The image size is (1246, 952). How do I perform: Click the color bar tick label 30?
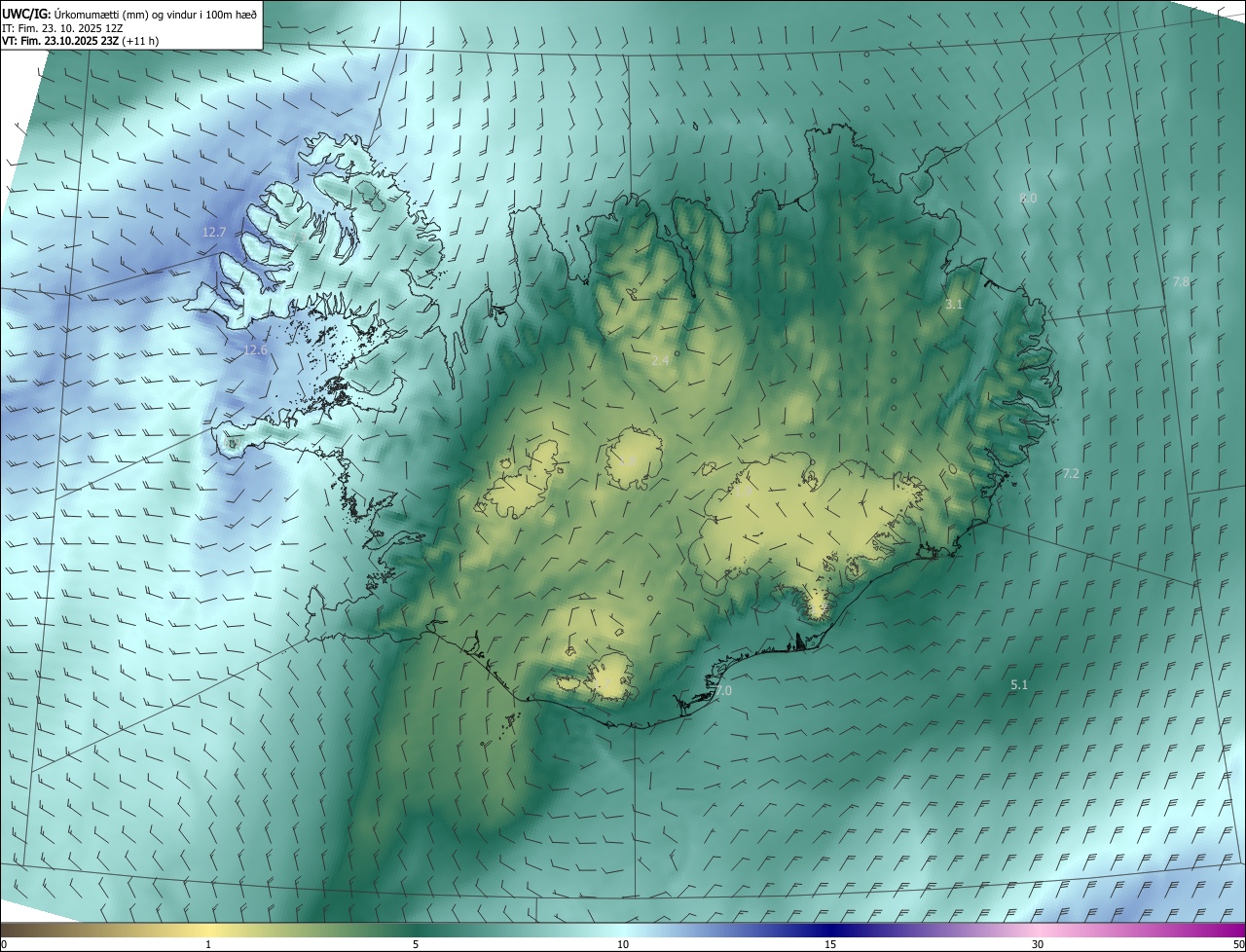pos(1038,944)
